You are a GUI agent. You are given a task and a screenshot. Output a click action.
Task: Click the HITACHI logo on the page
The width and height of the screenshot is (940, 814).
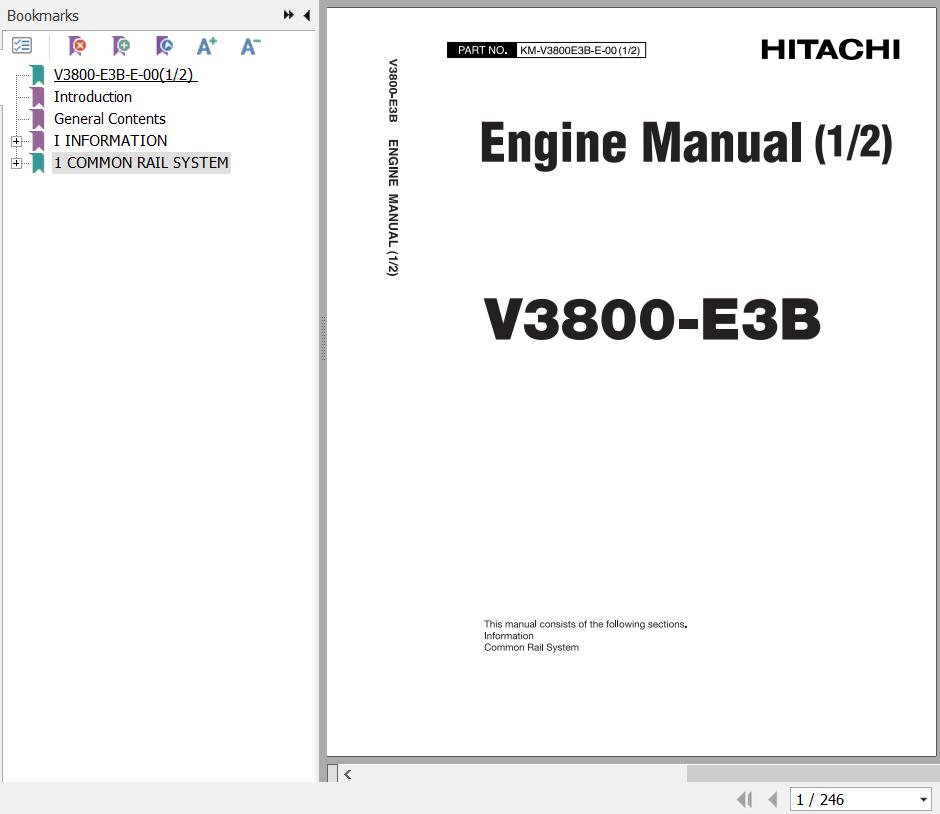pos(830,50)
